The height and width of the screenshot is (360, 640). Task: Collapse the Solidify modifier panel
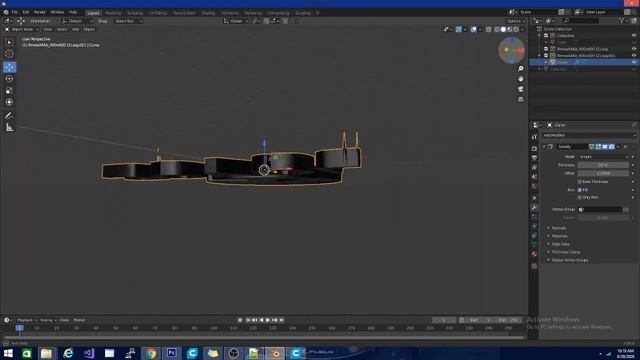[544, 147]
